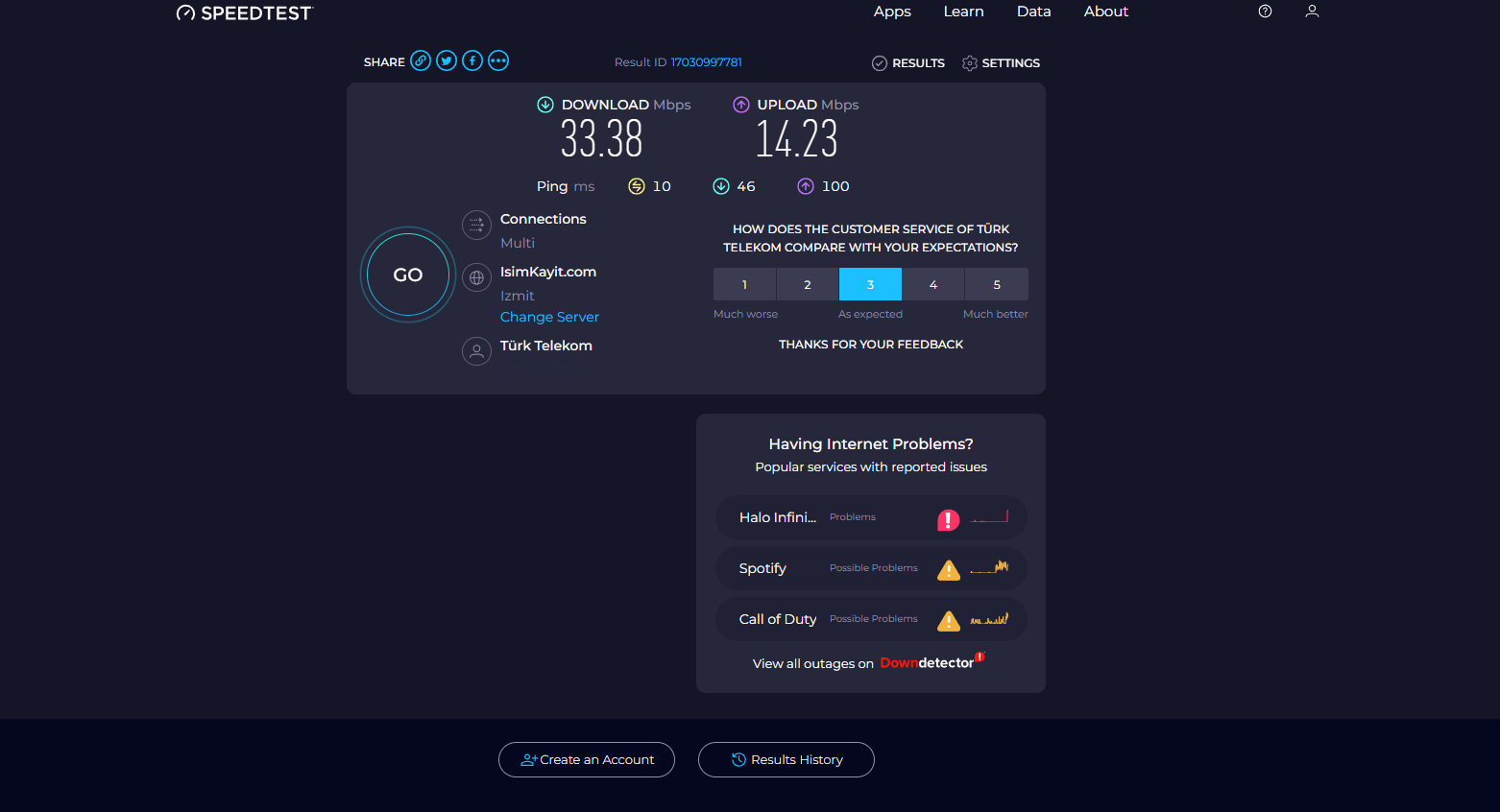Copy the share link icon

pyautogui.click(x=421, y=60)
